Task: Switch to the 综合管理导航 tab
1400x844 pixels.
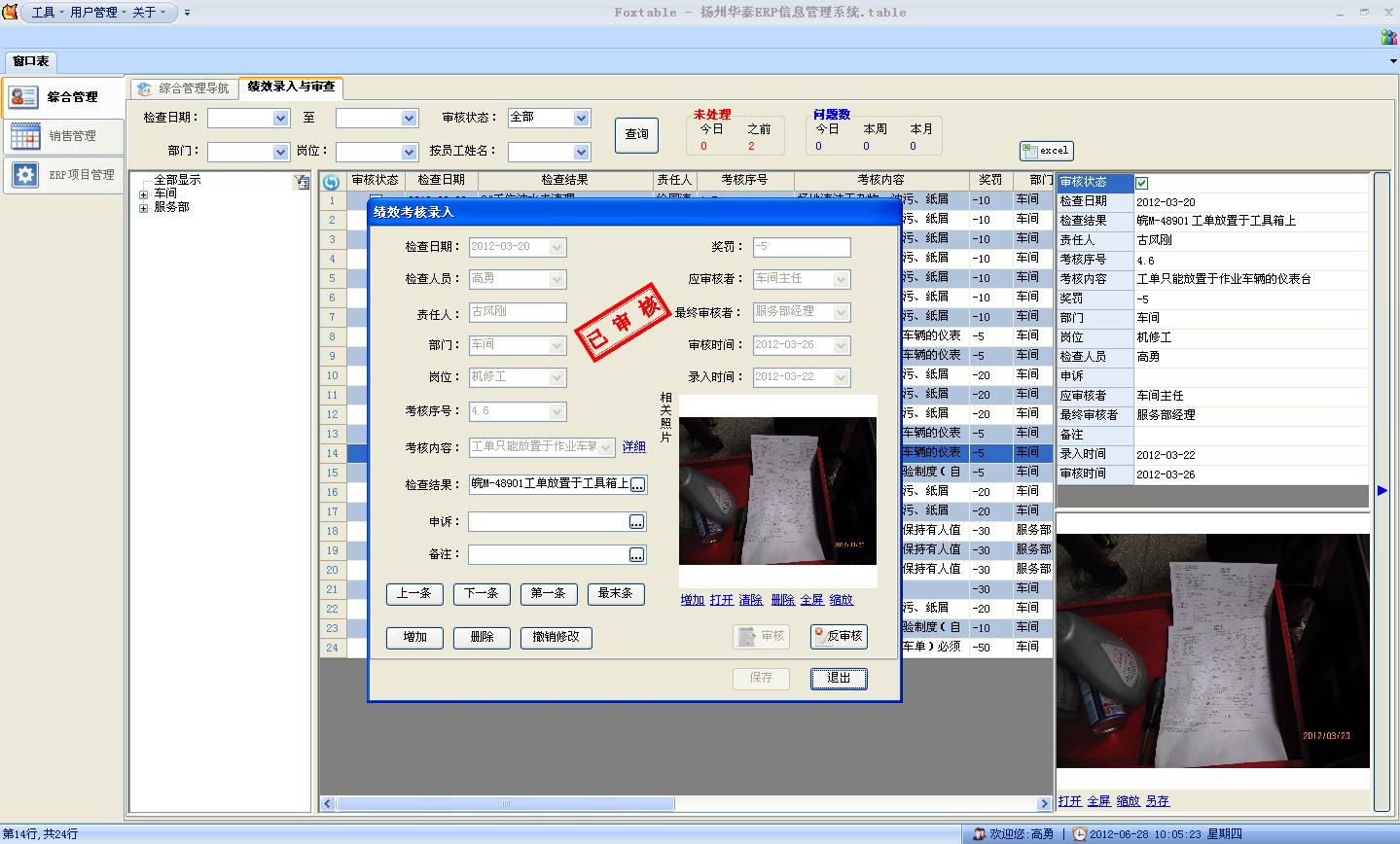Action: pos(185,88)
